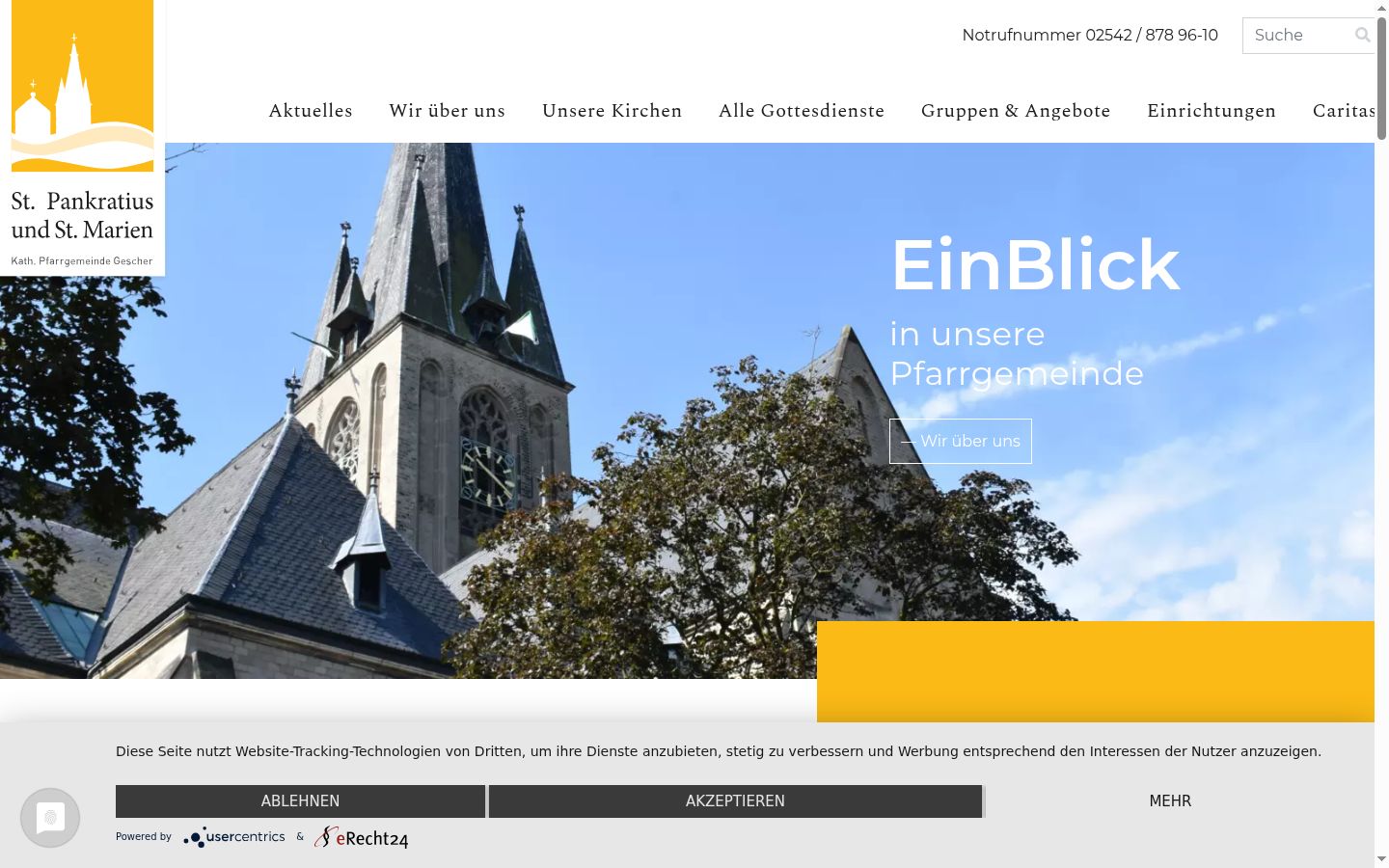This screenshot has height=868, width=1389.
Task: Click the scrollbar down arrow
Action: 1381,859
